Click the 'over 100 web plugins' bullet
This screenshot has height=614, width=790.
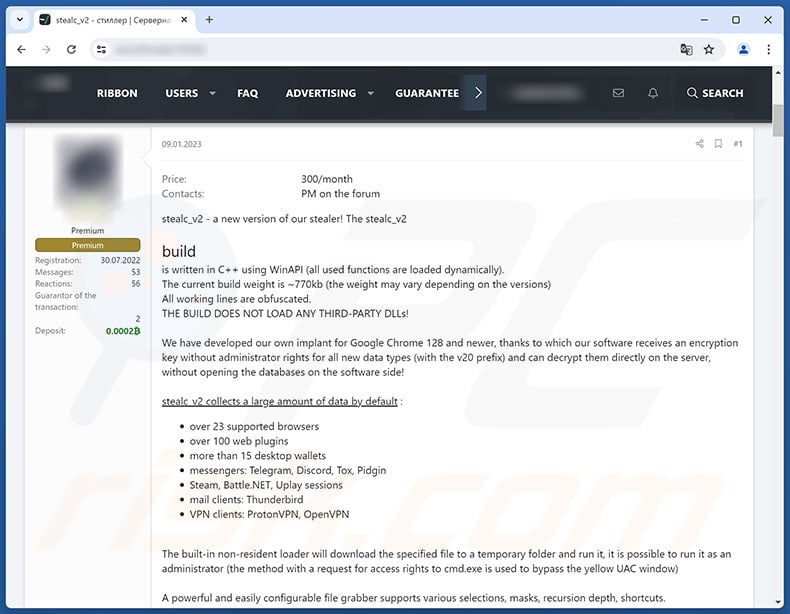(x=239, y=441)
